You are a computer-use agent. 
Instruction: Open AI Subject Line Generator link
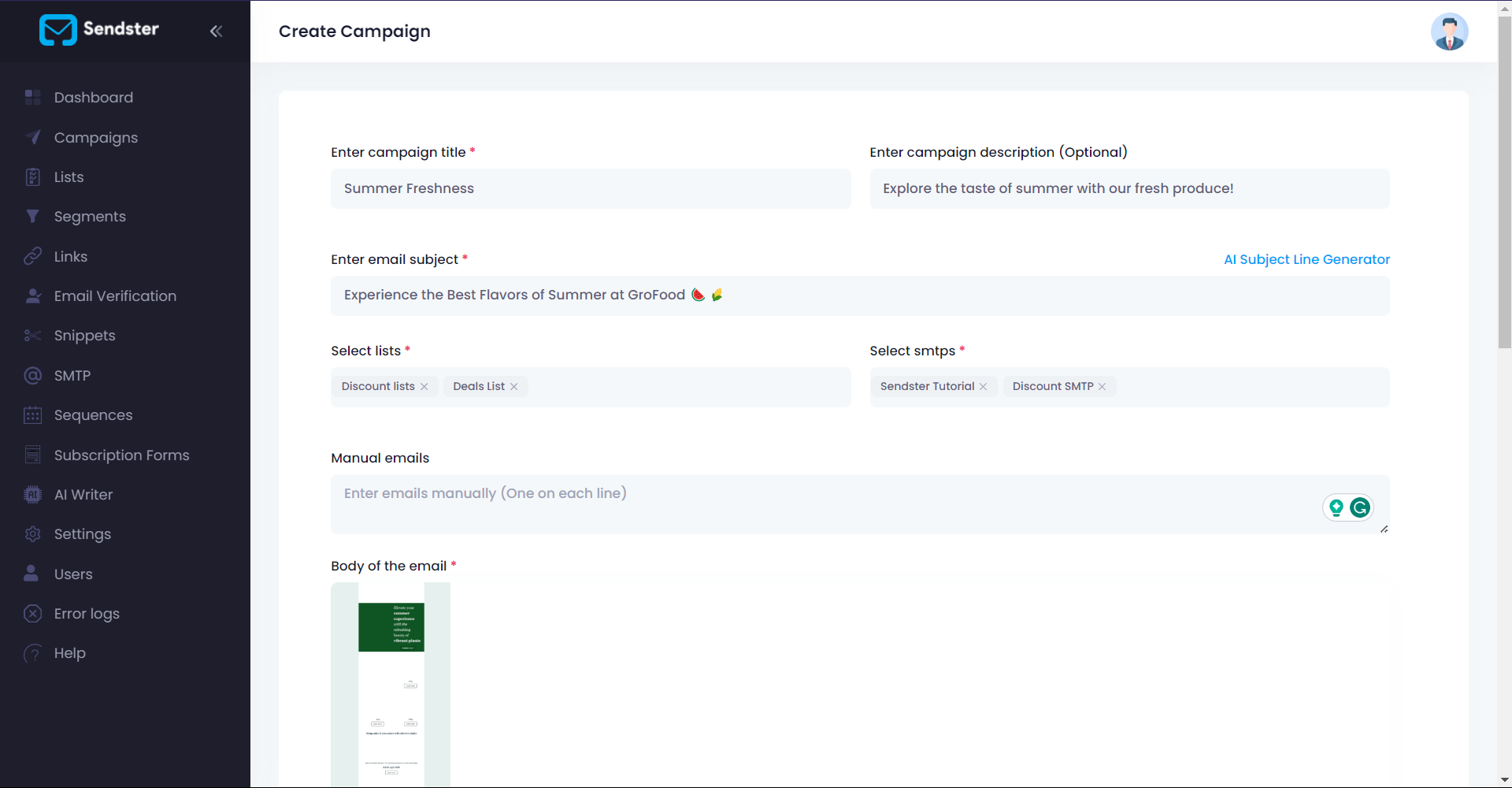tap(1306, 259)
